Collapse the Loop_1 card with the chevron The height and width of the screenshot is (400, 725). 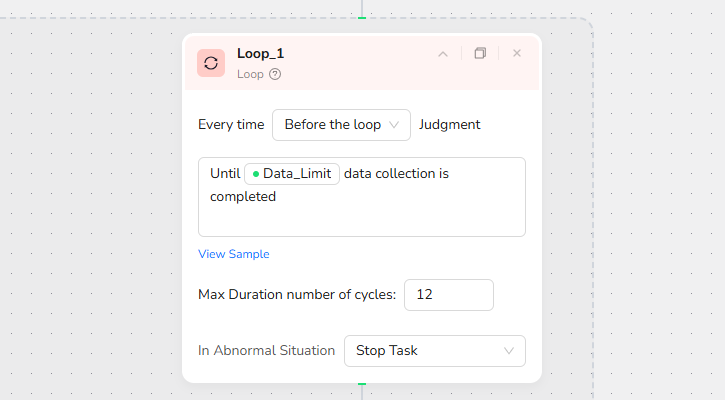(x=443, y=54)
